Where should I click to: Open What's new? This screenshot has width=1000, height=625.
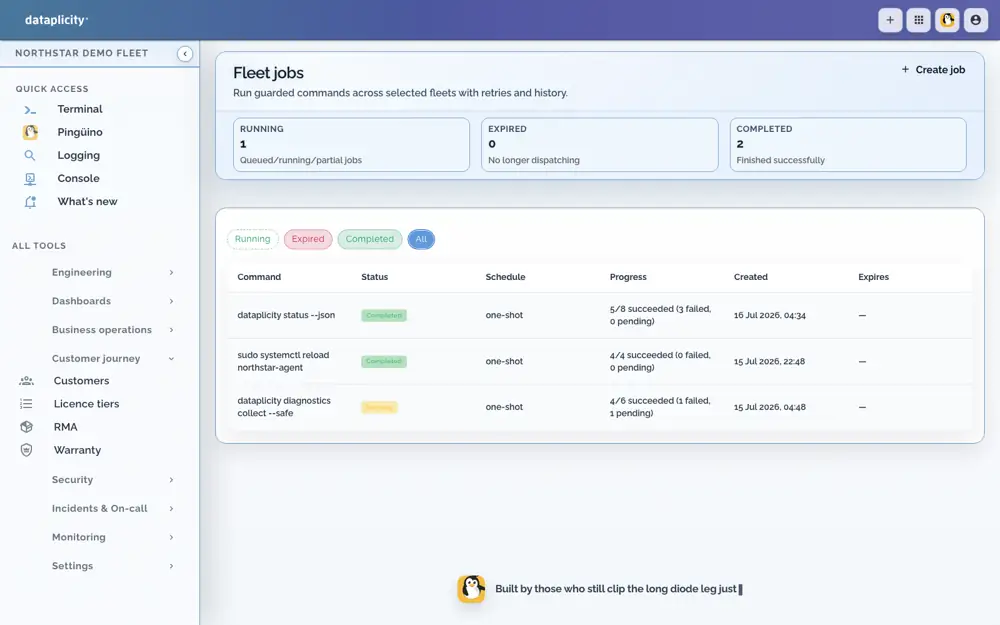(x=87, y=202)
